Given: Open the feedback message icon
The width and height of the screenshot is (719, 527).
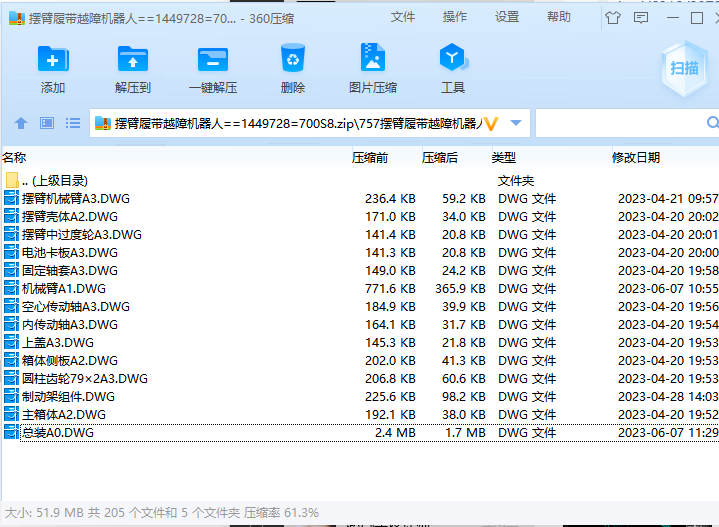Looking at the screenshot, I should (641, 18).
